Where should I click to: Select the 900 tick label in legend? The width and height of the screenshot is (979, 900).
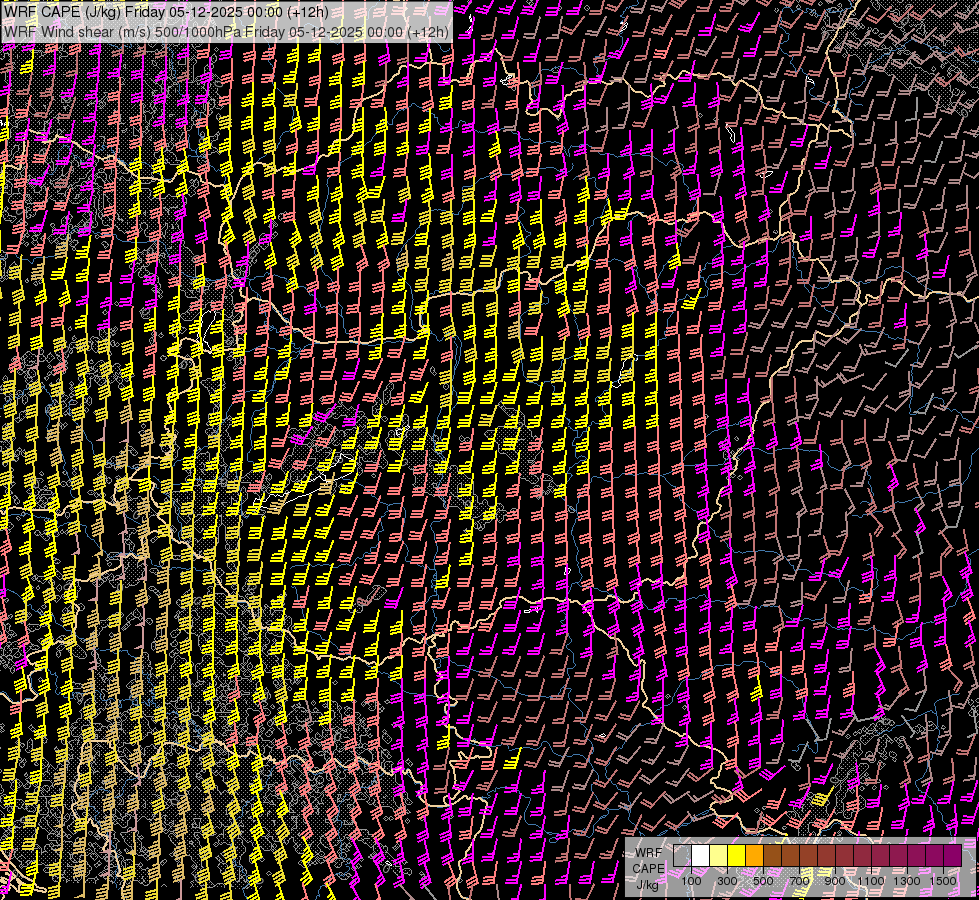pyautogui.click(x=835, y=881)
